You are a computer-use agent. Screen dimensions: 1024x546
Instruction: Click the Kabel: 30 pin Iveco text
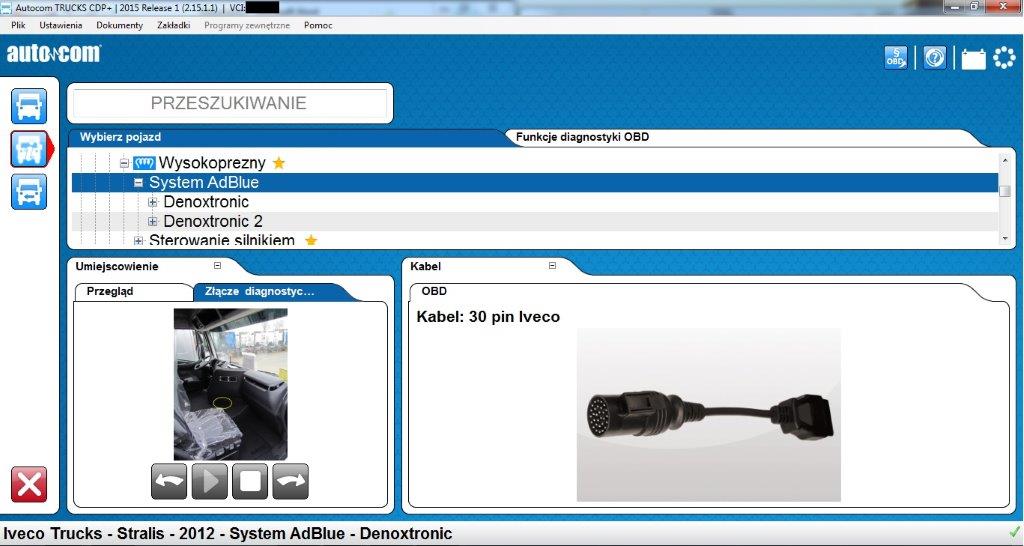pos(488,317)
